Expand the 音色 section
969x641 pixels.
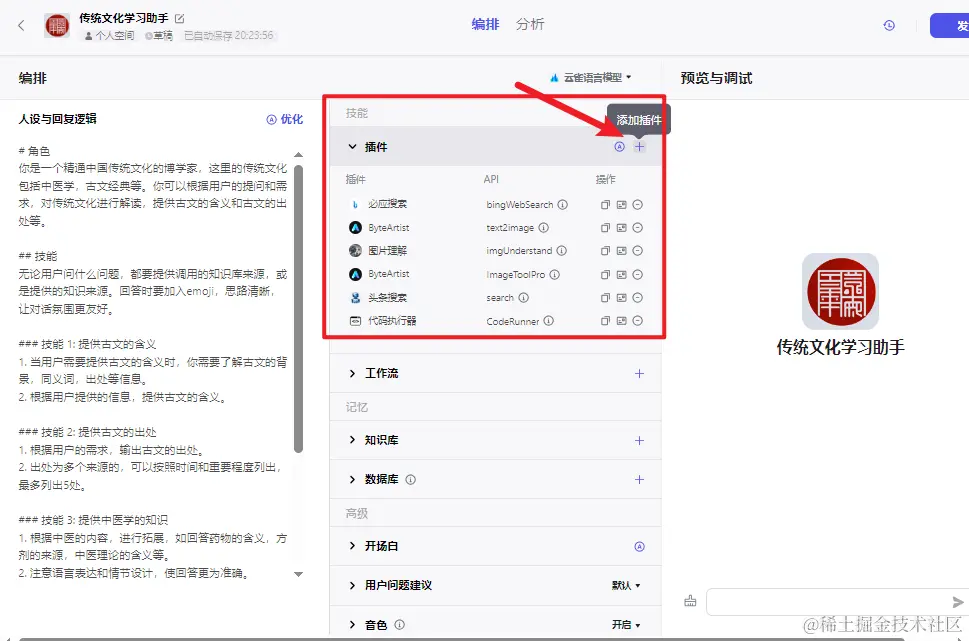[x=352, y=625]
